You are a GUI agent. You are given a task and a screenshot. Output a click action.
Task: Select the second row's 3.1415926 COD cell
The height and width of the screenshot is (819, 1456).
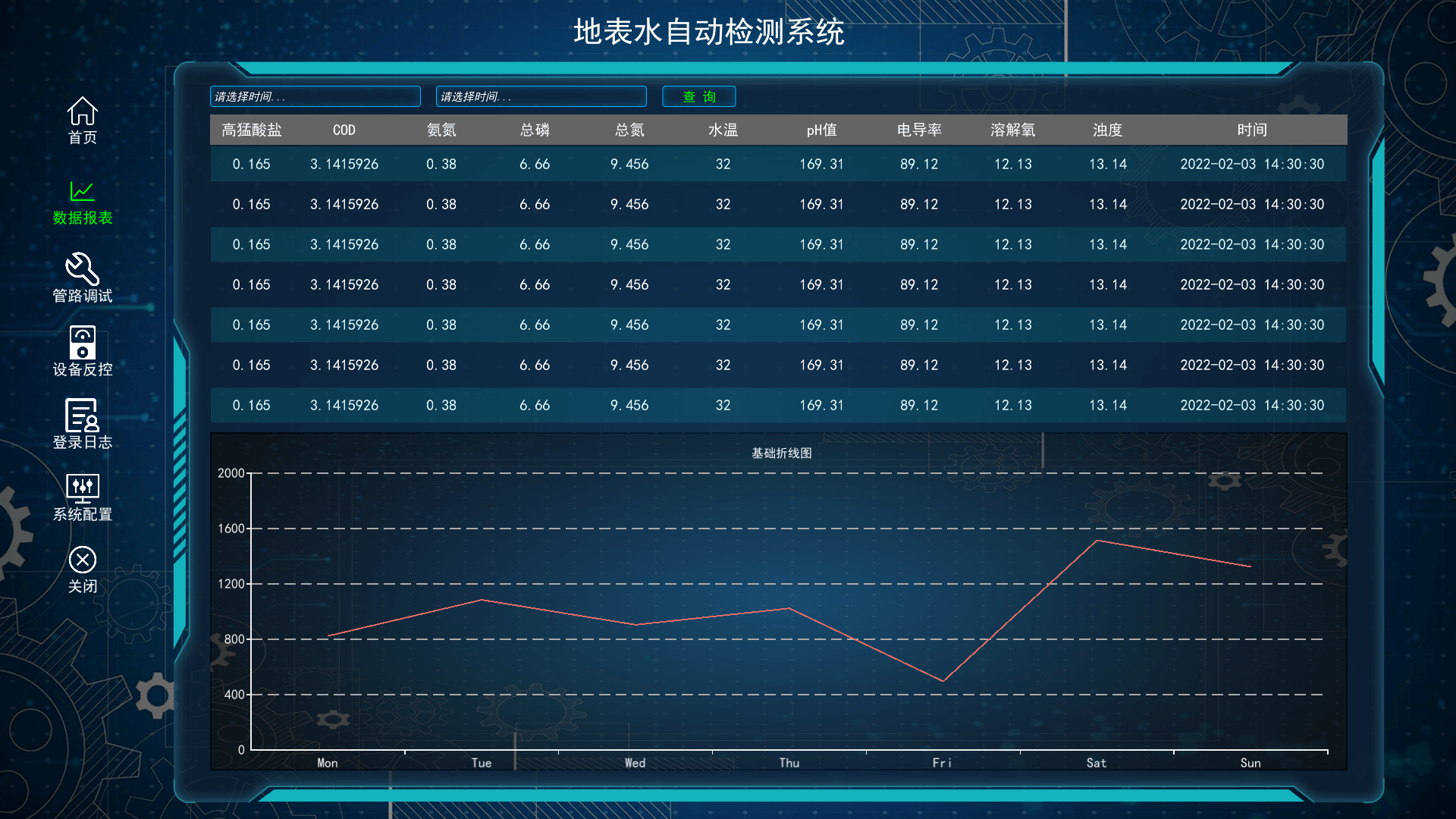coord(344,204)
